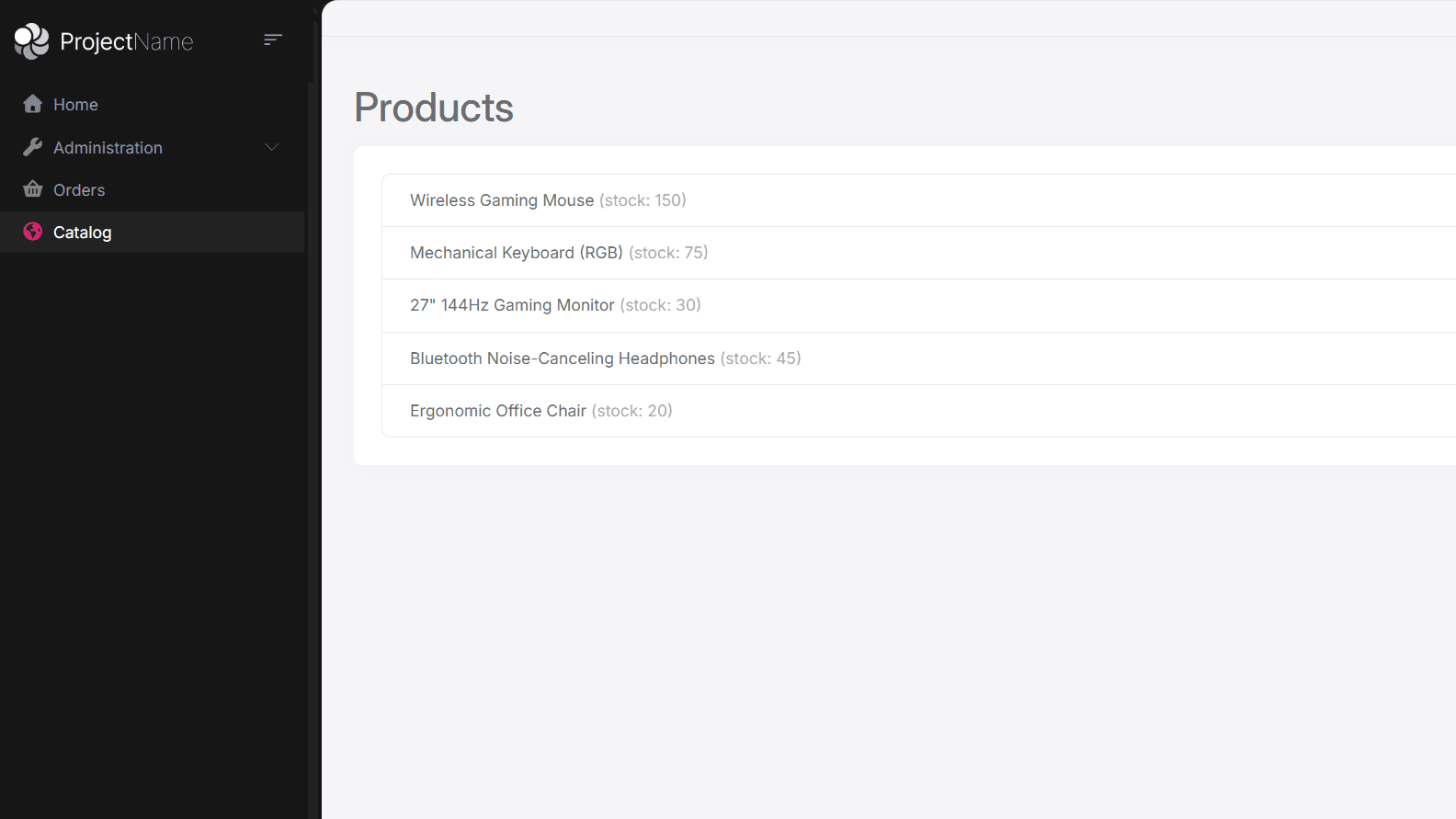The width and height of the screenshot is (1456, 819).
Task: Open the Home menu item
Action: 153,105
